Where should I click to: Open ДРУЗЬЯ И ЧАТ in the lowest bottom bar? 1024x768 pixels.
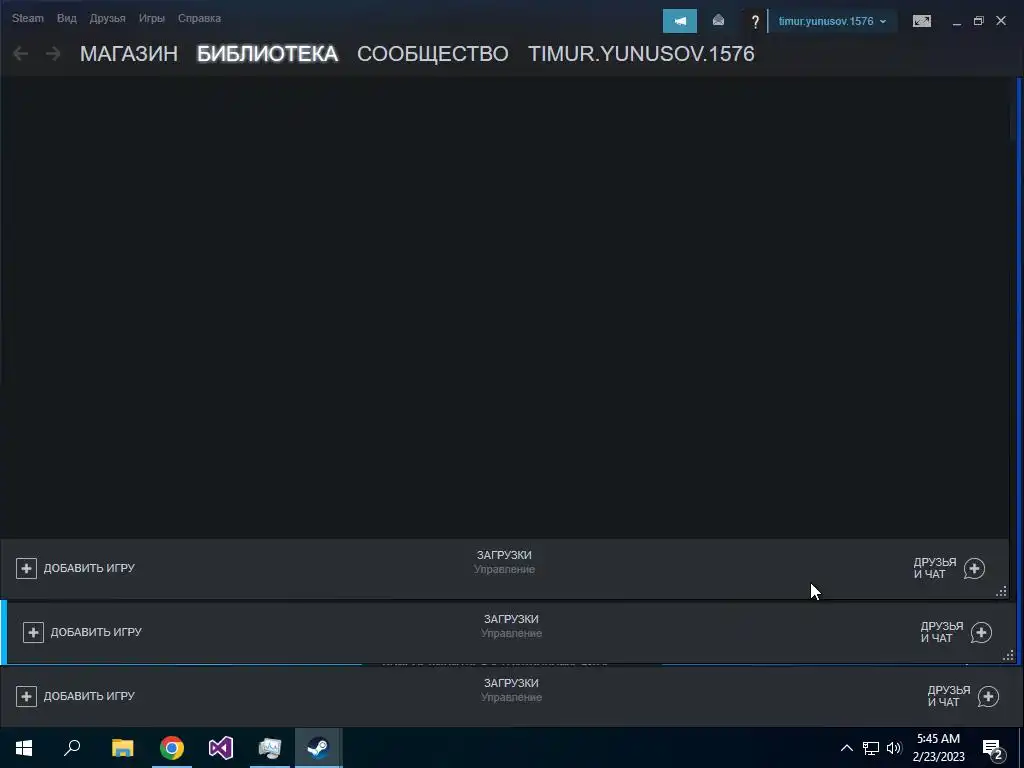pyautogui.click(x=950, y=696)
